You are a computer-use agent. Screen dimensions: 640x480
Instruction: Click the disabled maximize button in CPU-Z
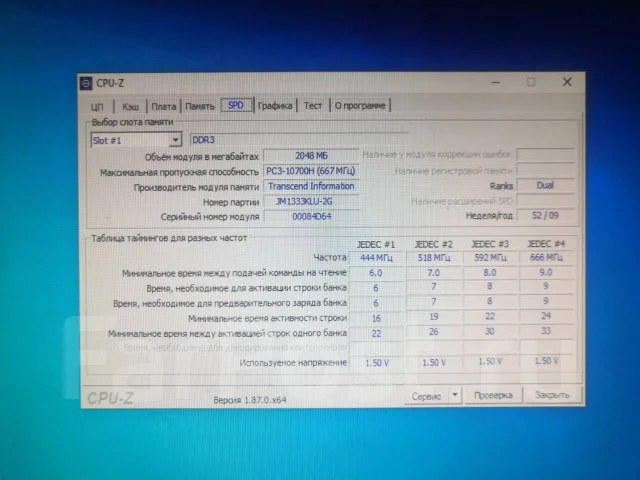(x=531, y=82)
